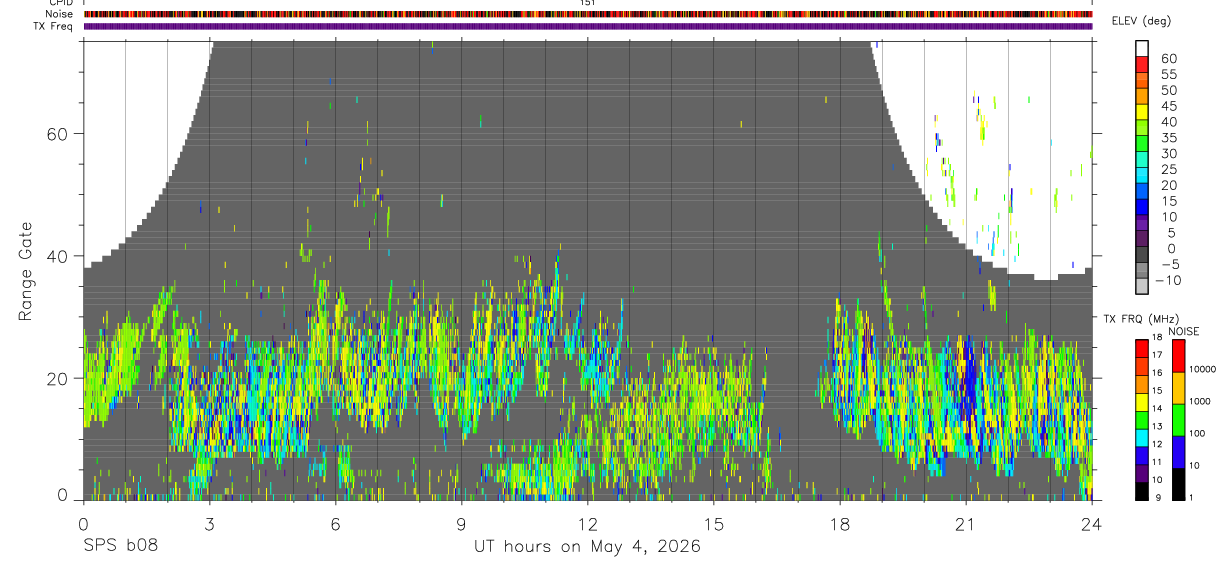Image resolution: width=1228 pixels, height=567 pixels.
Task: Select the green 100 noise level swatch
Action: coord(1177,420)
